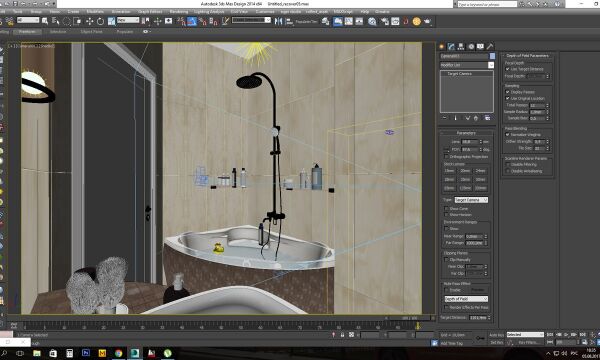Open Google Chrome from the taskbar
Image resolution: width=600 pixels, height=360 pixels.
[119, 353]
